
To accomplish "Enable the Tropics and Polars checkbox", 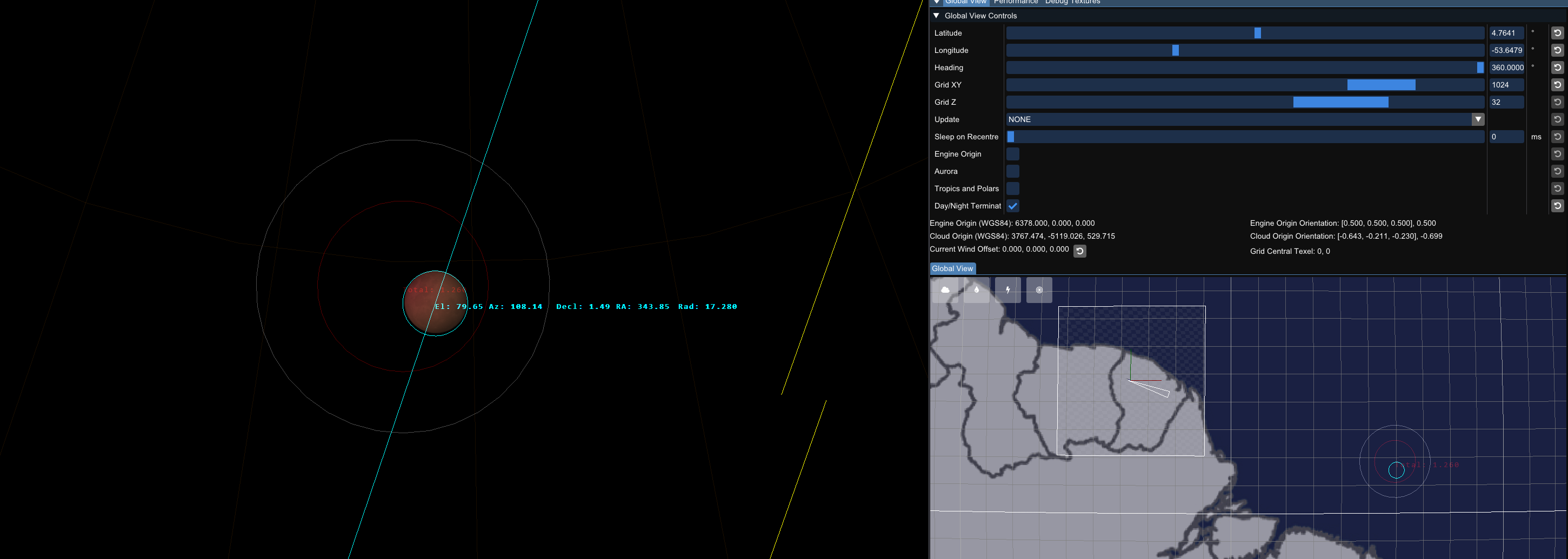I will click(x=1013, y=188).
